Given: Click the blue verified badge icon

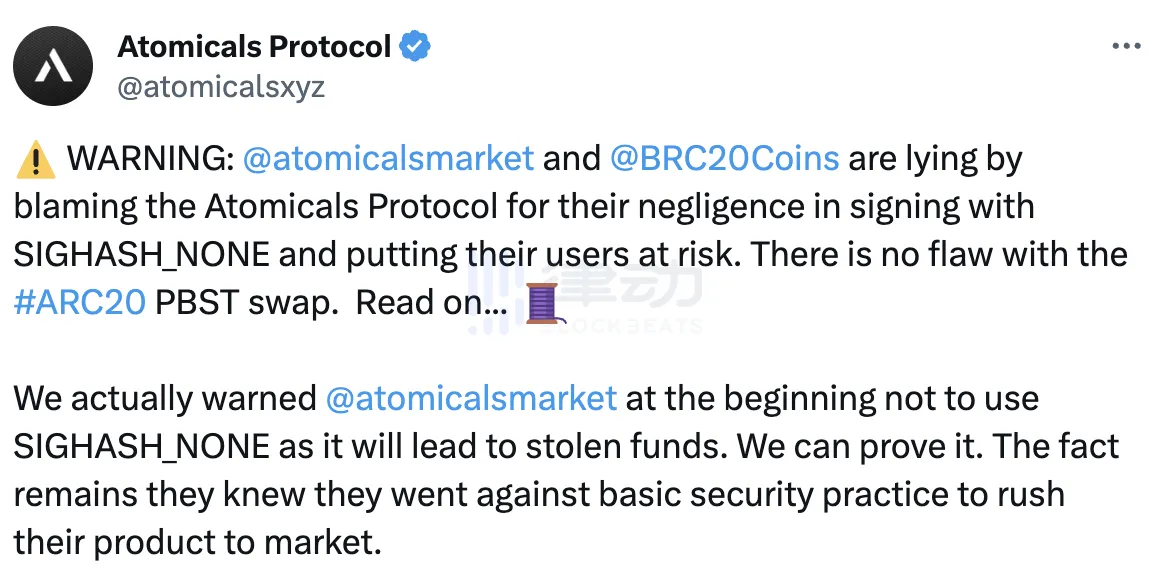Looking at the screenshot, I should click(x=416, y=46).
